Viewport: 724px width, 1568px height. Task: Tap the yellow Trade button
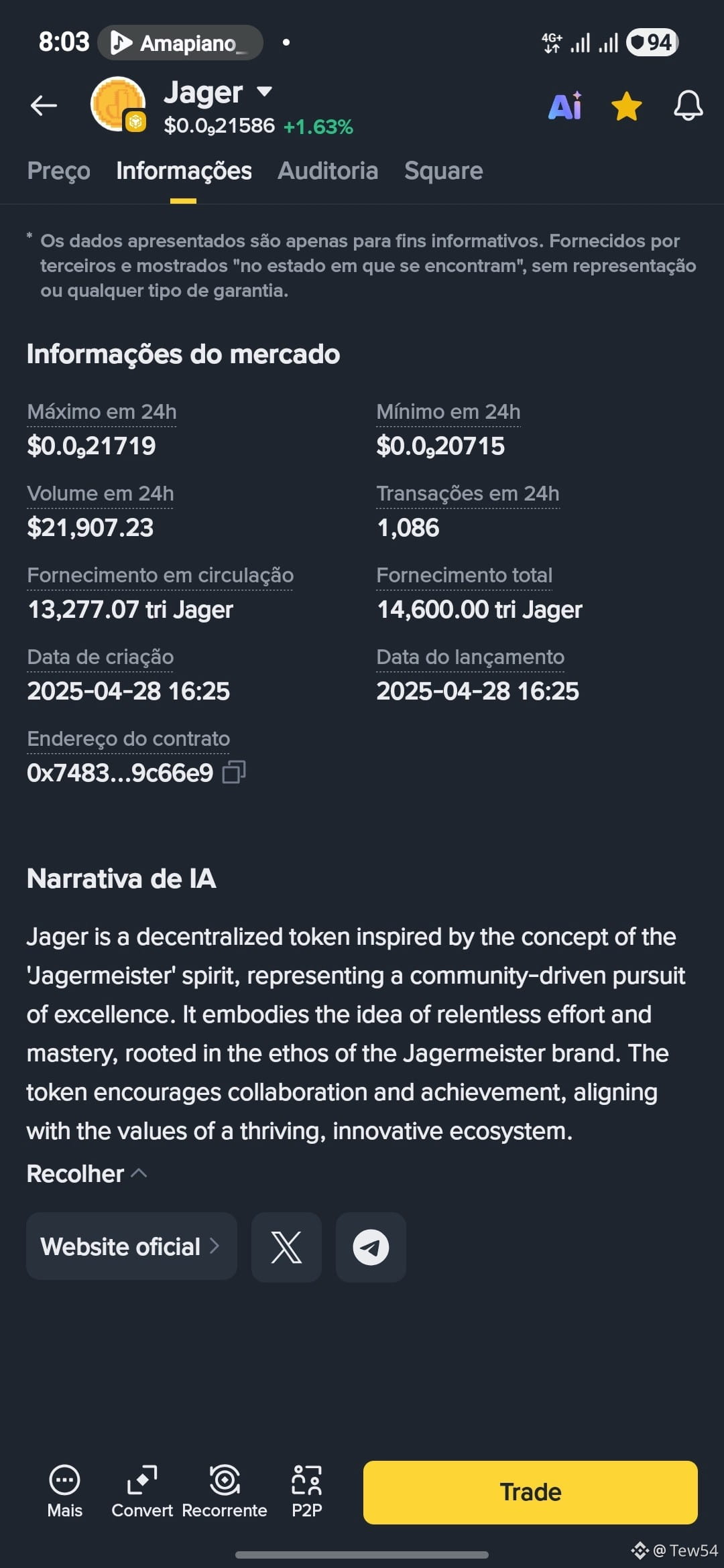click(530, 1492)
